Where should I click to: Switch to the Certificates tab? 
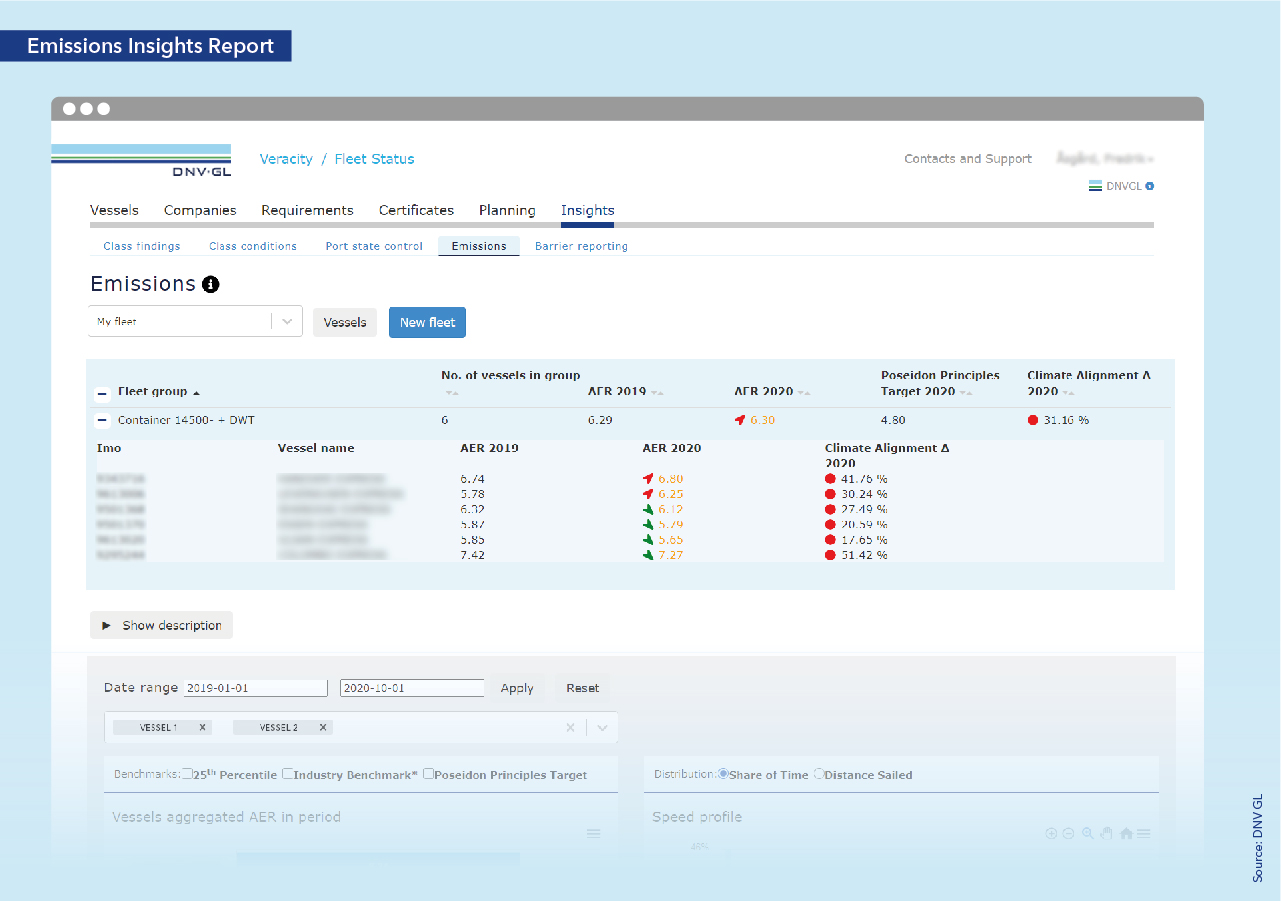(x=416, y=210)
